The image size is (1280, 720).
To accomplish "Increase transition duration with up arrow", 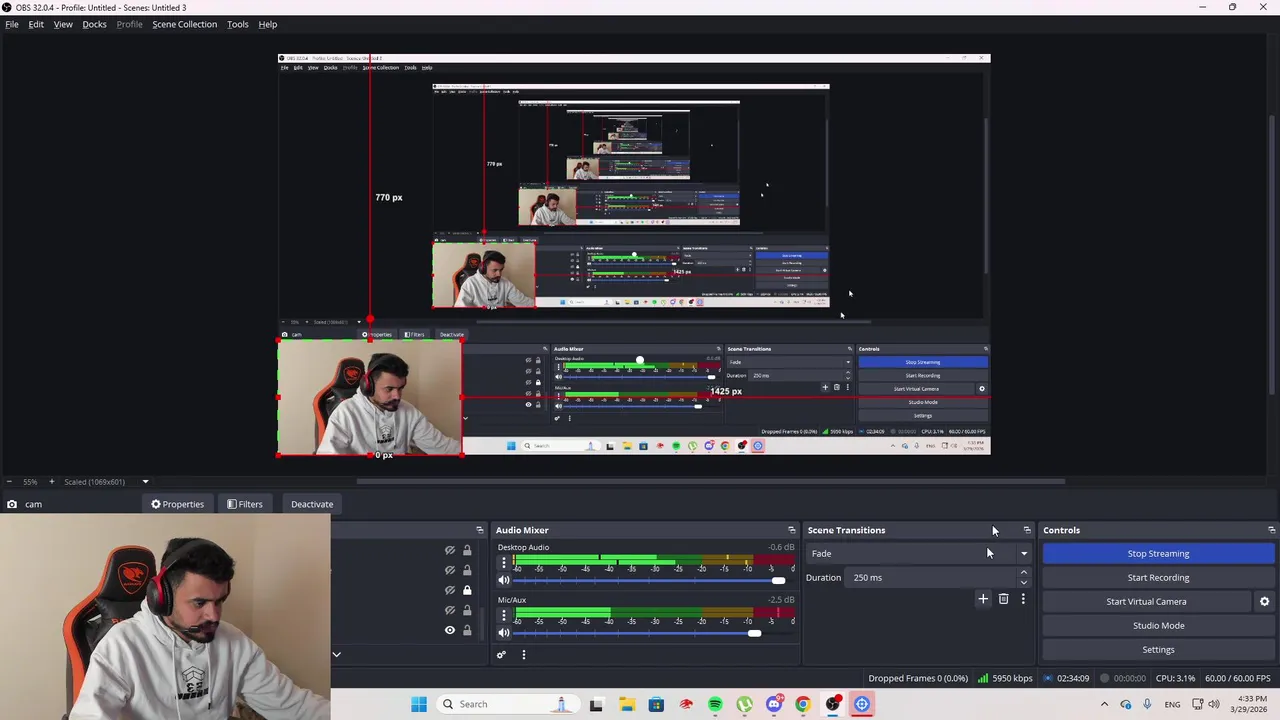I will 1023,573.
